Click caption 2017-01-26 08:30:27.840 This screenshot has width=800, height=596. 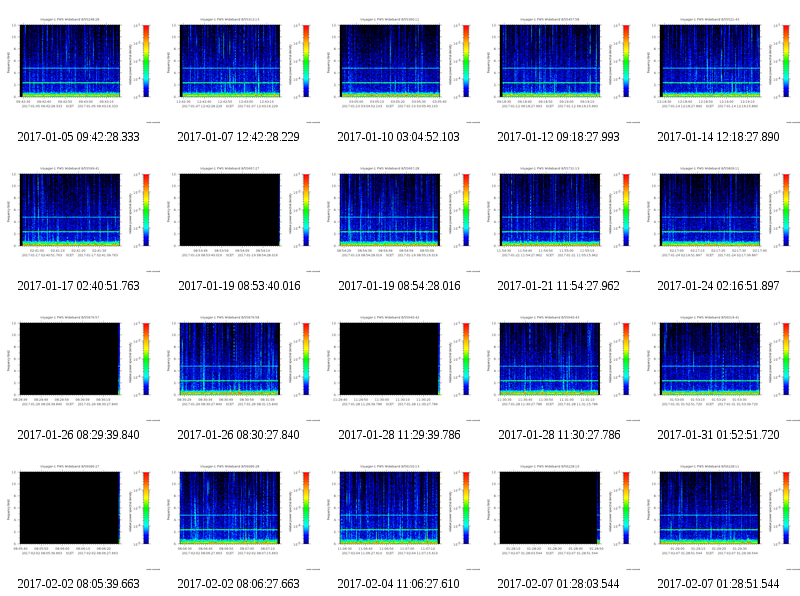238,435
